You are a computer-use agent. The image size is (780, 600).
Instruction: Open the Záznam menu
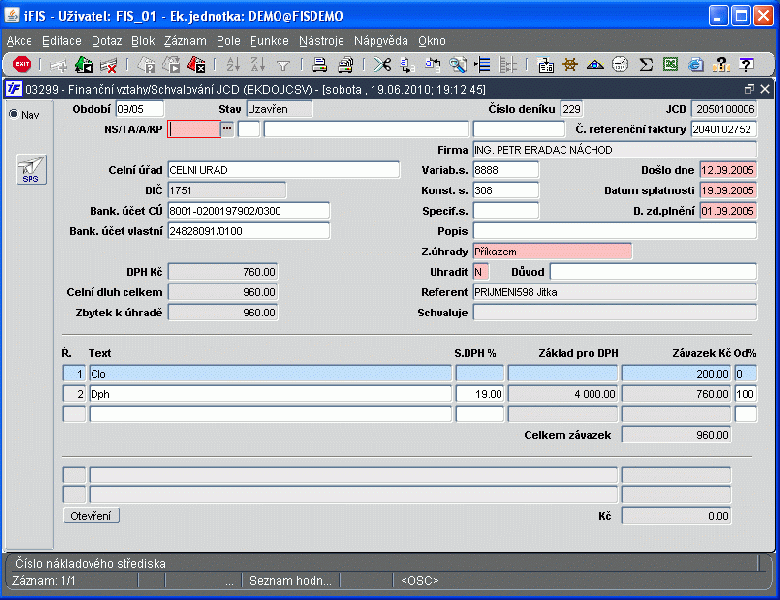(184, 41)
